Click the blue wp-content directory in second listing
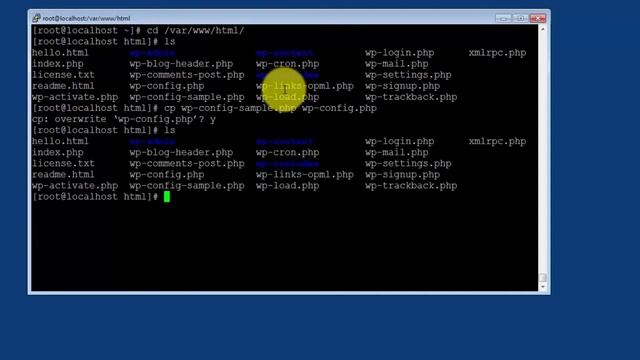640x360 pixels. point(284,142)
